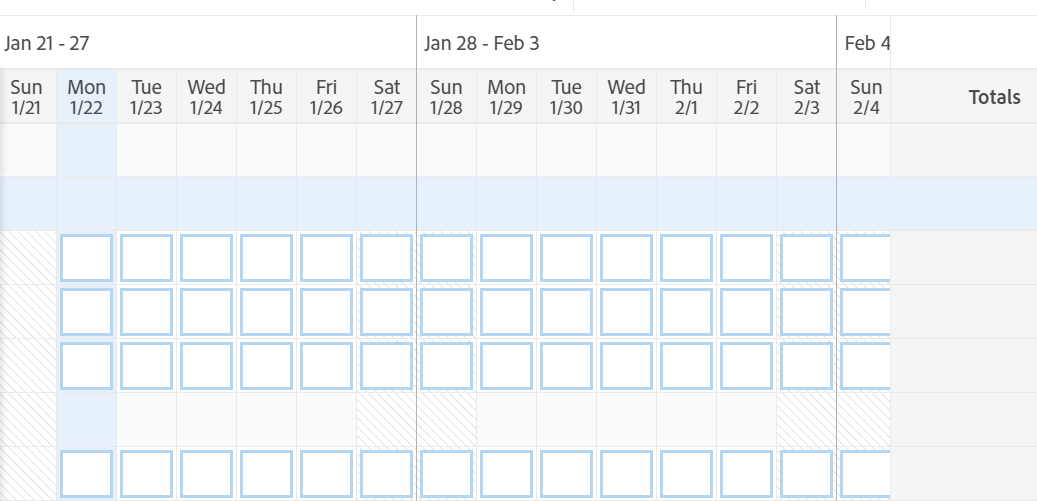This screenshot has width=1037, height=501.
Task: Click first-row hour box under Sun 2/4
Action: point(865,258)
